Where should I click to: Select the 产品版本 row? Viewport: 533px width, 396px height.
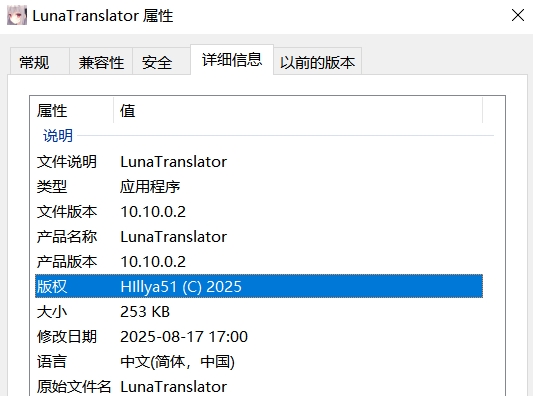click(x=259, y=261)
